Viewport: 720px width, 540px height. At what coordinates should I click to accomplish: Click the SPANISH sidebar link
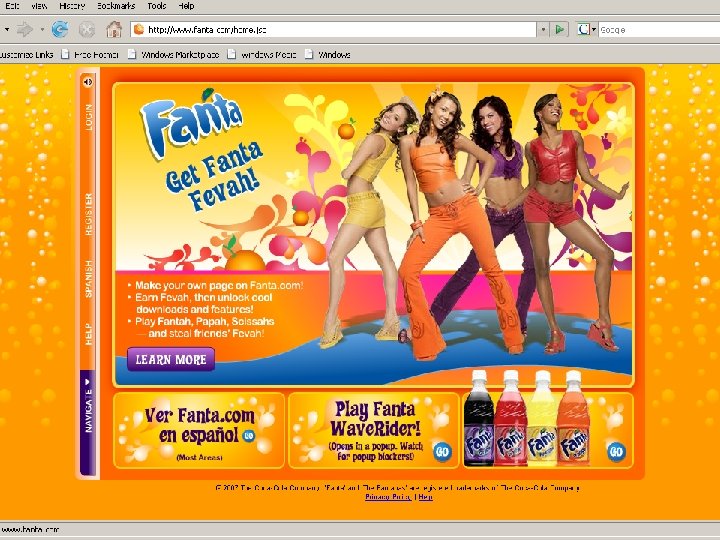88,279
